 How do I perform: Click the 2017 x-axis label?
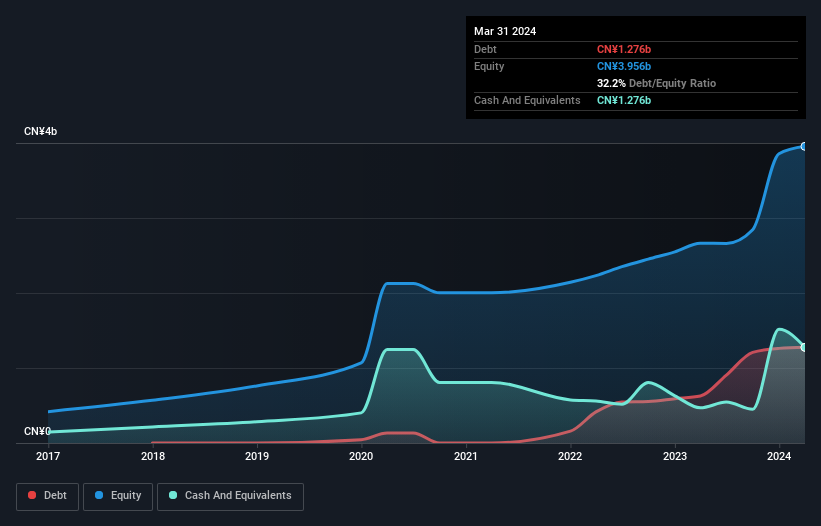(48, 456)
